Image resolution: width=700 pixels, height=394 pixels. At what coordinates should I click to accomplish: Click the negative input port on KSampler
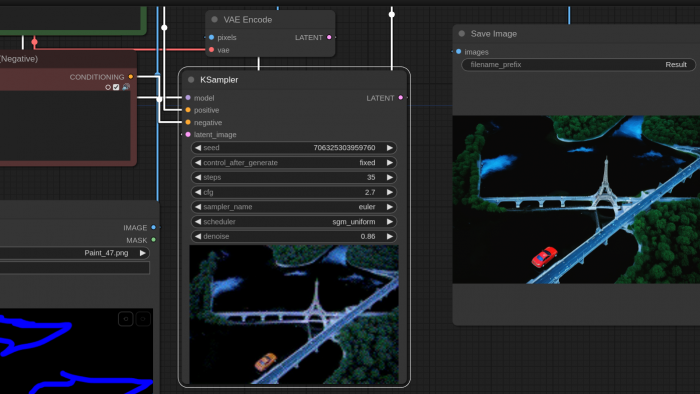pyautogui.click(x=188, y=122)
